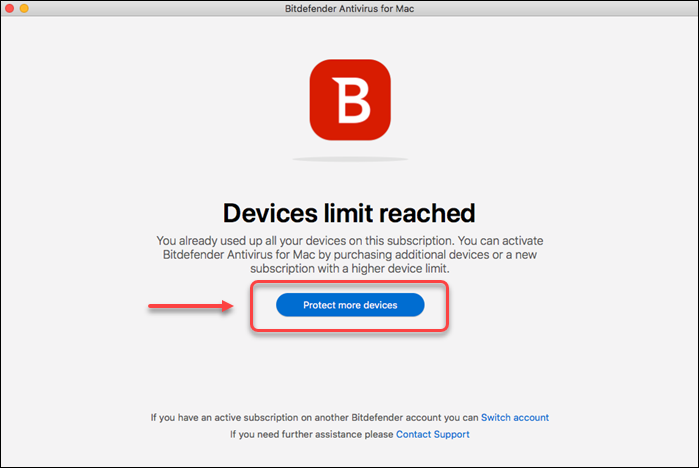Click the Protect more devices button
This screenshot has width=699, height=468.
[350, 305]
